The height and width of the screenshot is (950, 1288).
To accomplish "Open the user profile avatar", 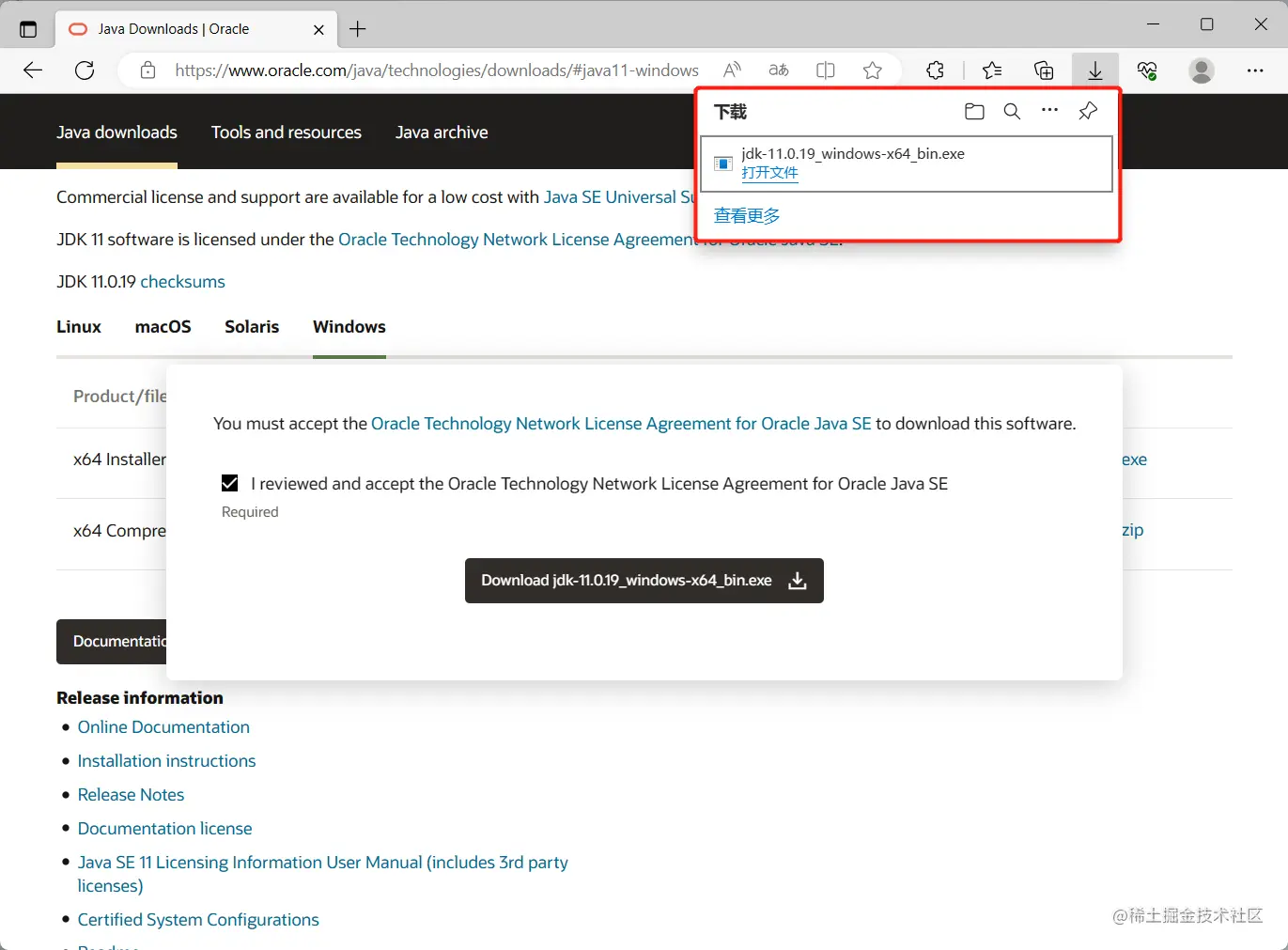I will click(1202, 70).
